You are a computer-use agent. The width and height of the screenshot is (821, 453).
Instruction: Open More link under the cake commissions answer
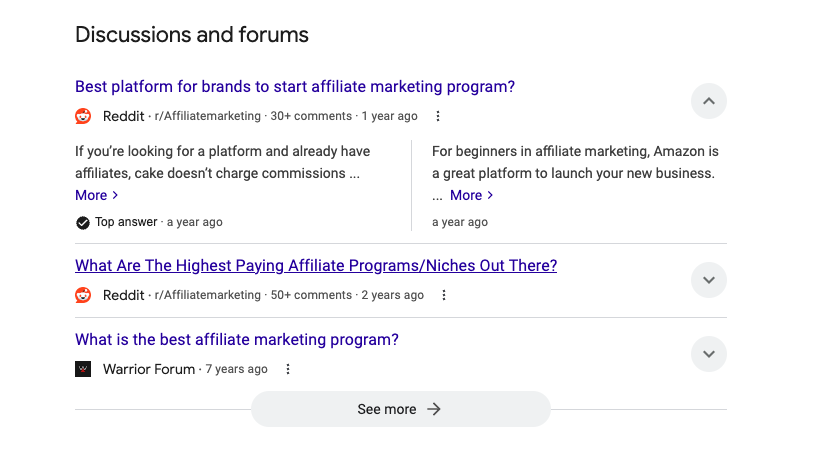[x=97, y=195]
